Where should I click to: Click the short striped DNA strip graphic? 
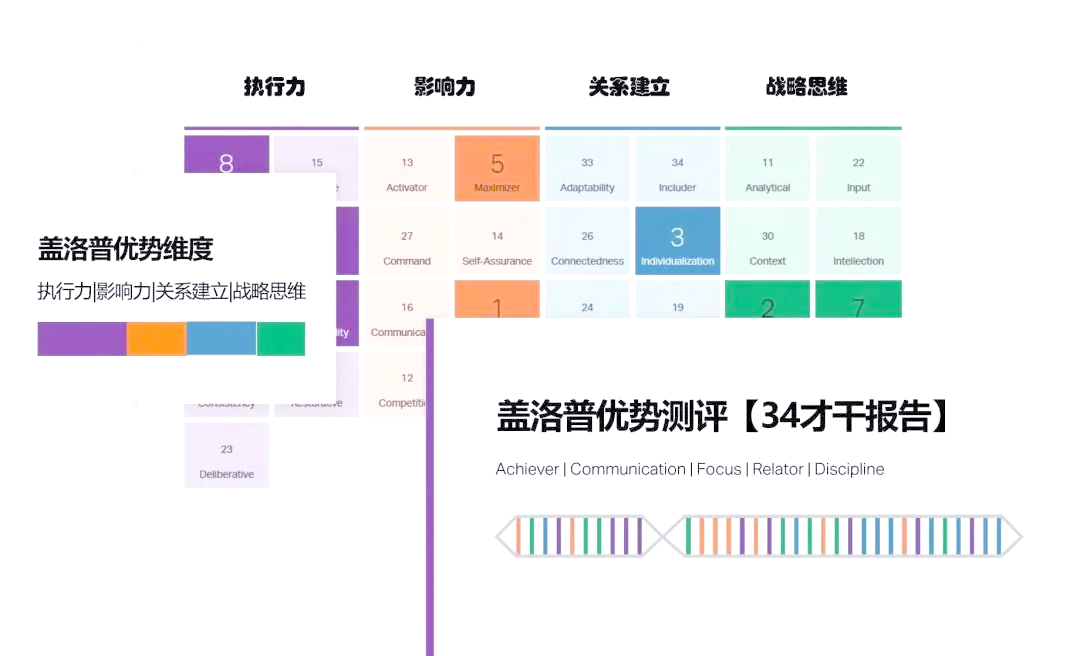tap(579, 536)
